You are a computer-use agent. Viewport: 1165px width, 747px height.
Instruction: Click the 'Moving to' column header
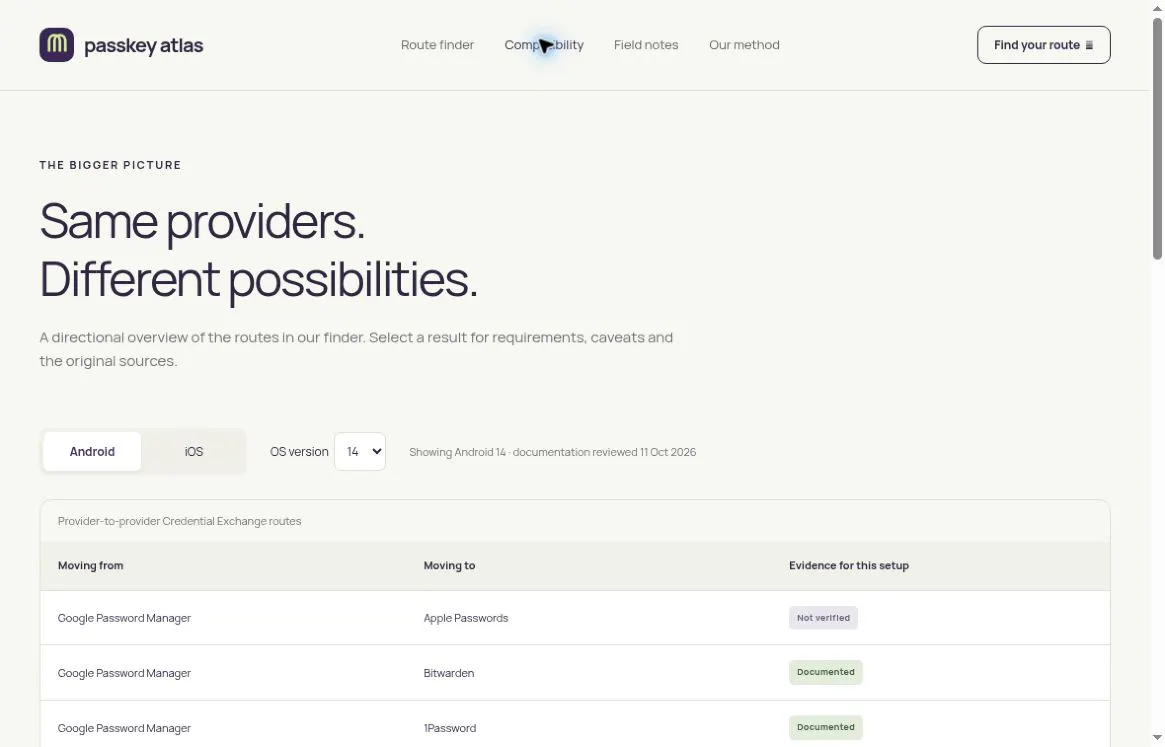coord(449,565)
